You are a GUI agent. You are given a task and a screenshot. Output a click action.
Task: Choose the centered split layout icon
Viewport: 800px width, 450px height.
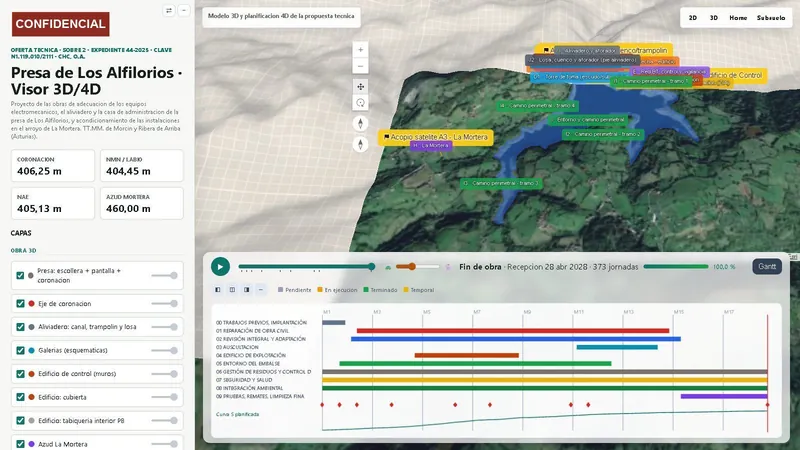point(232,290)
